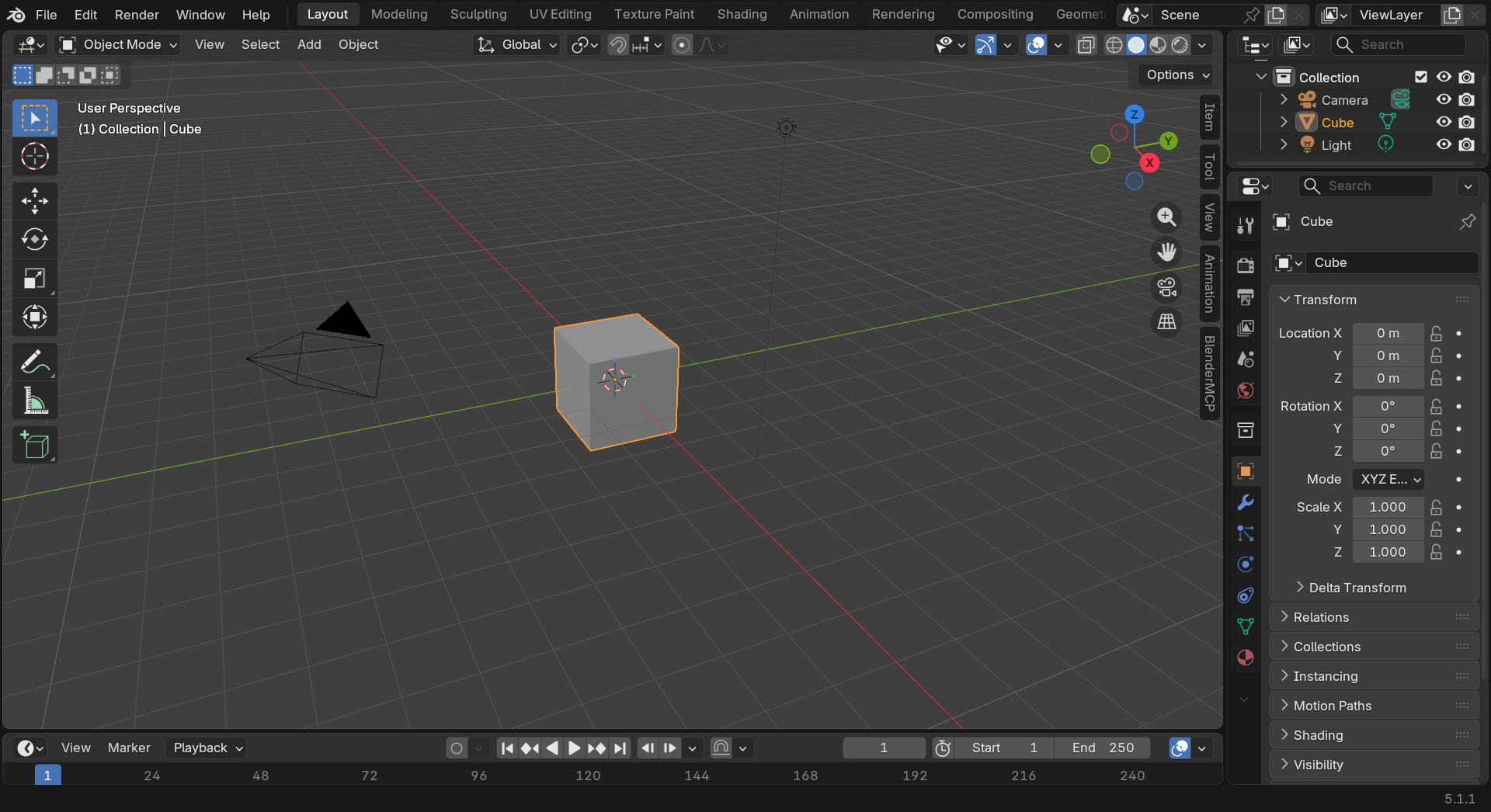Open the viewport Options dropdown

click(1178, 75)
